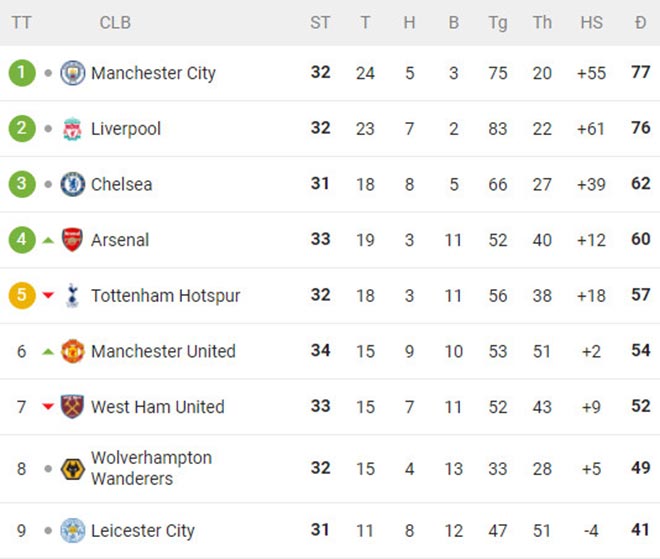The width and height of the screenshot is (660, 559).
Task: Click the Wolverhampton Wanderers wolf crest
Action: (73, 468)
